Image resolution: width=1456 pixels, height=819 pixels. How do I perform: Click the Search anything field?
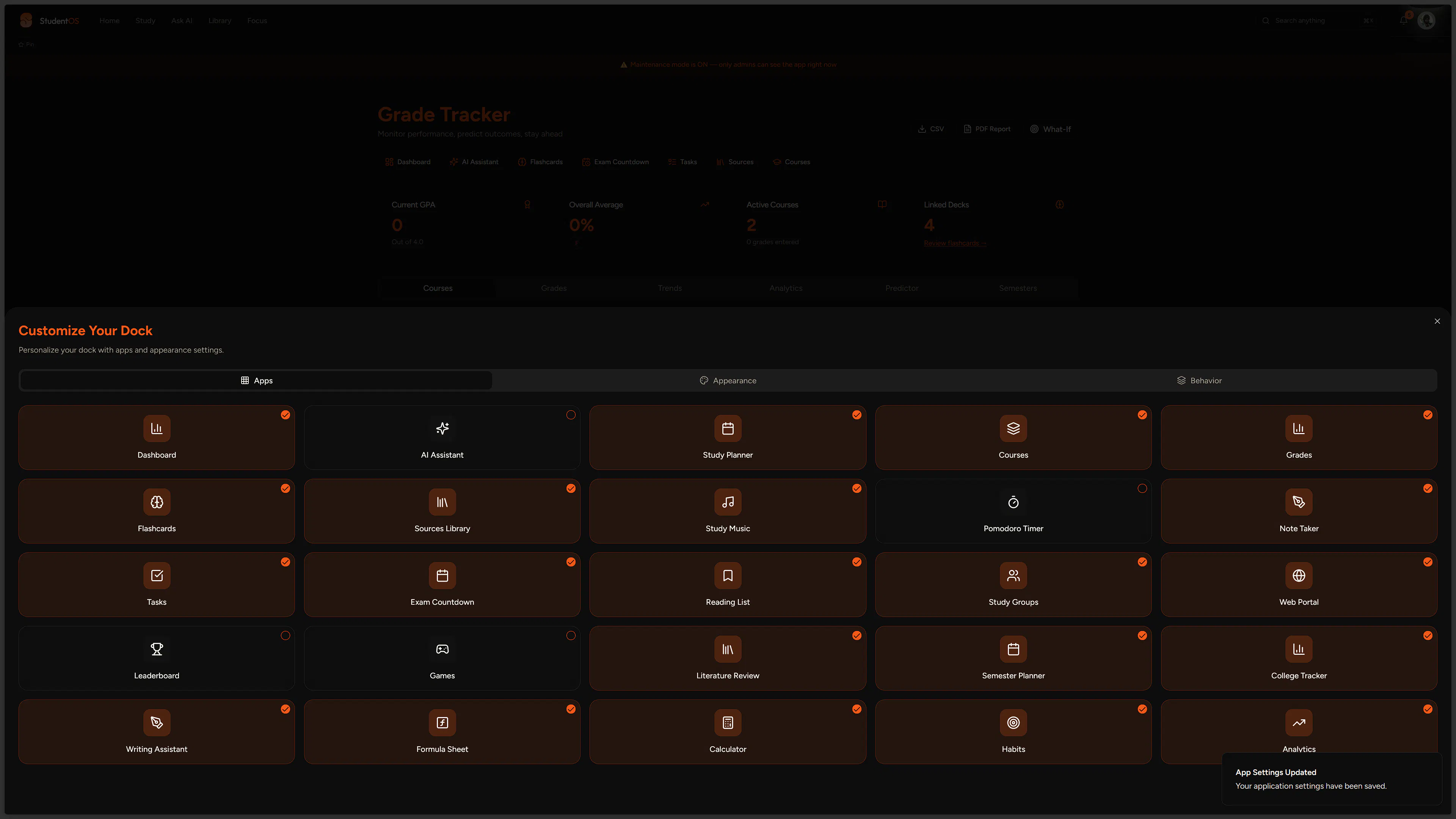click(x=1319, y=20)
